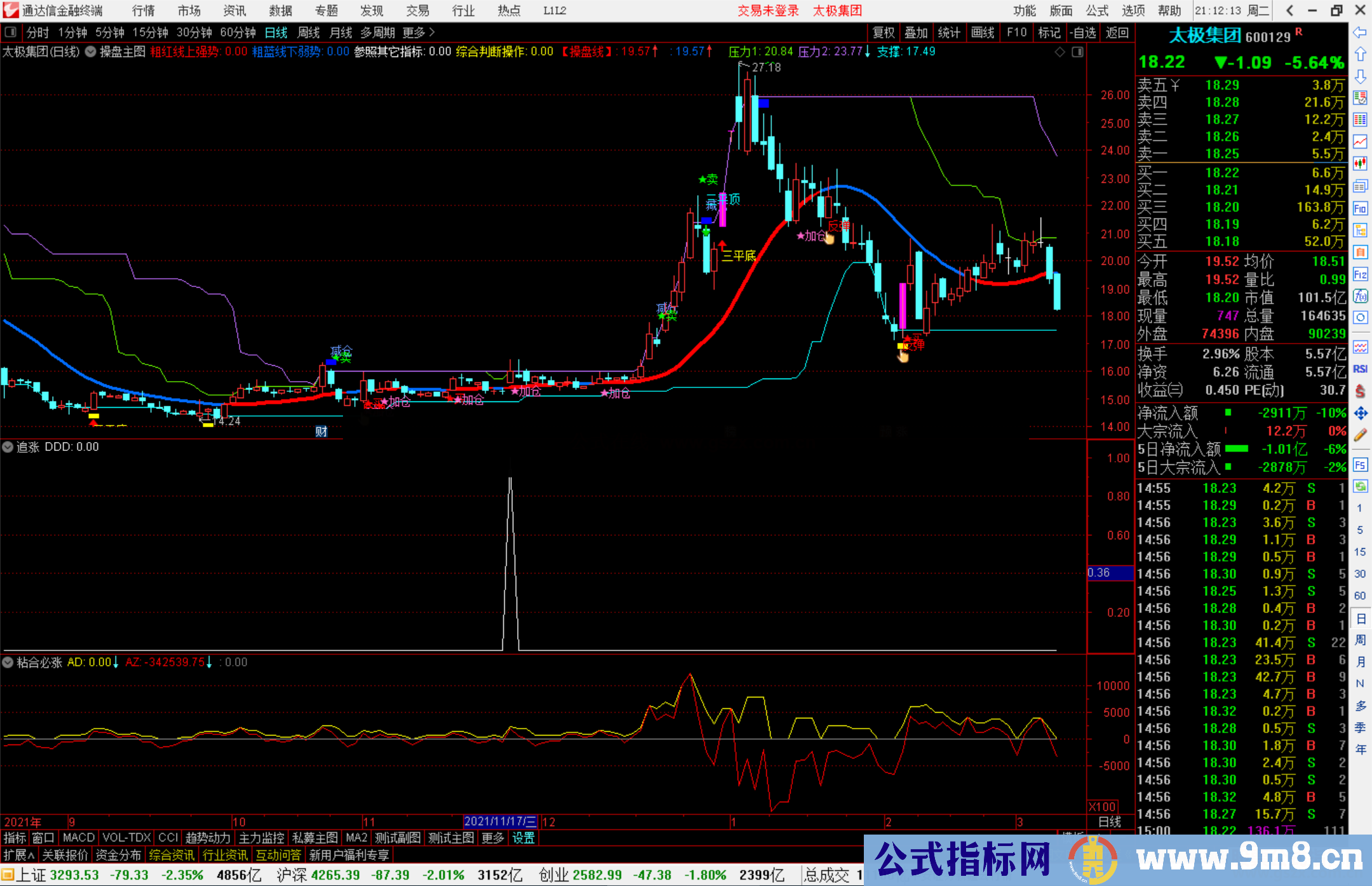Viewport: 1372px width, 886px height.
Task: Open the 行情 menu
Action: (143, 11)
